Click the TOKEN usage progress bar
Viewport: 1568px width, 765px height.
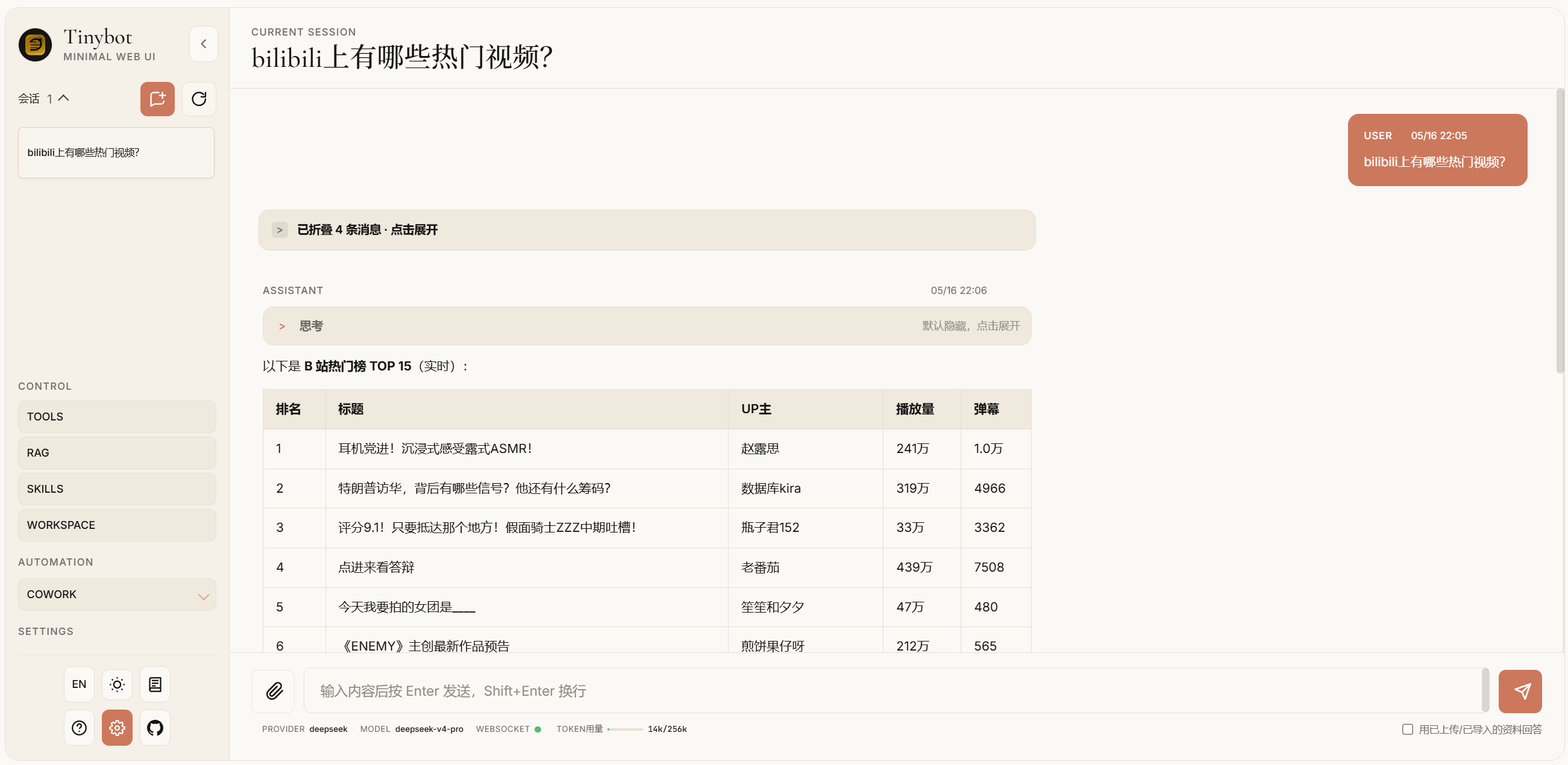[x=625, y=729]
